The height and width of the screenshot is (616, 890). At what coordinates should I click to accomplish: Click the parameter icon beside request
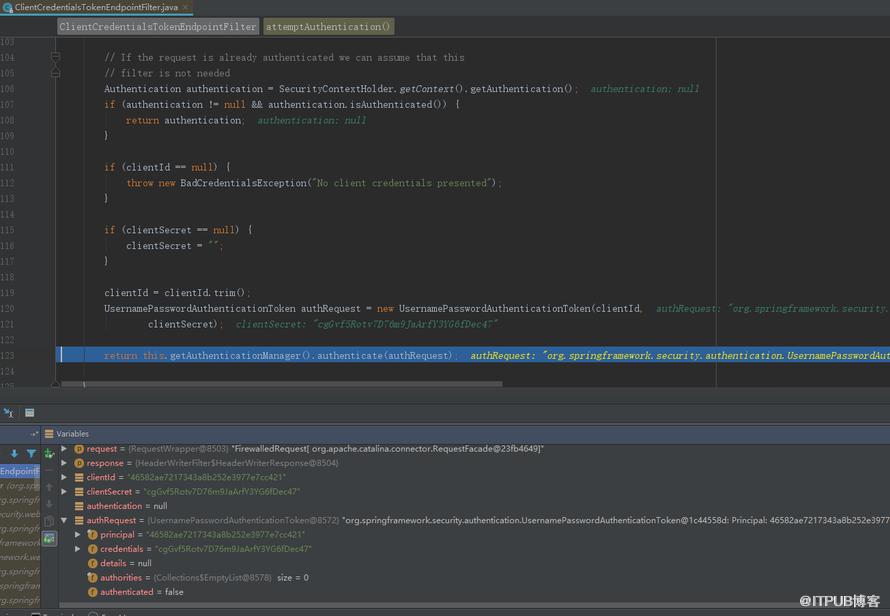coord(79,449)
